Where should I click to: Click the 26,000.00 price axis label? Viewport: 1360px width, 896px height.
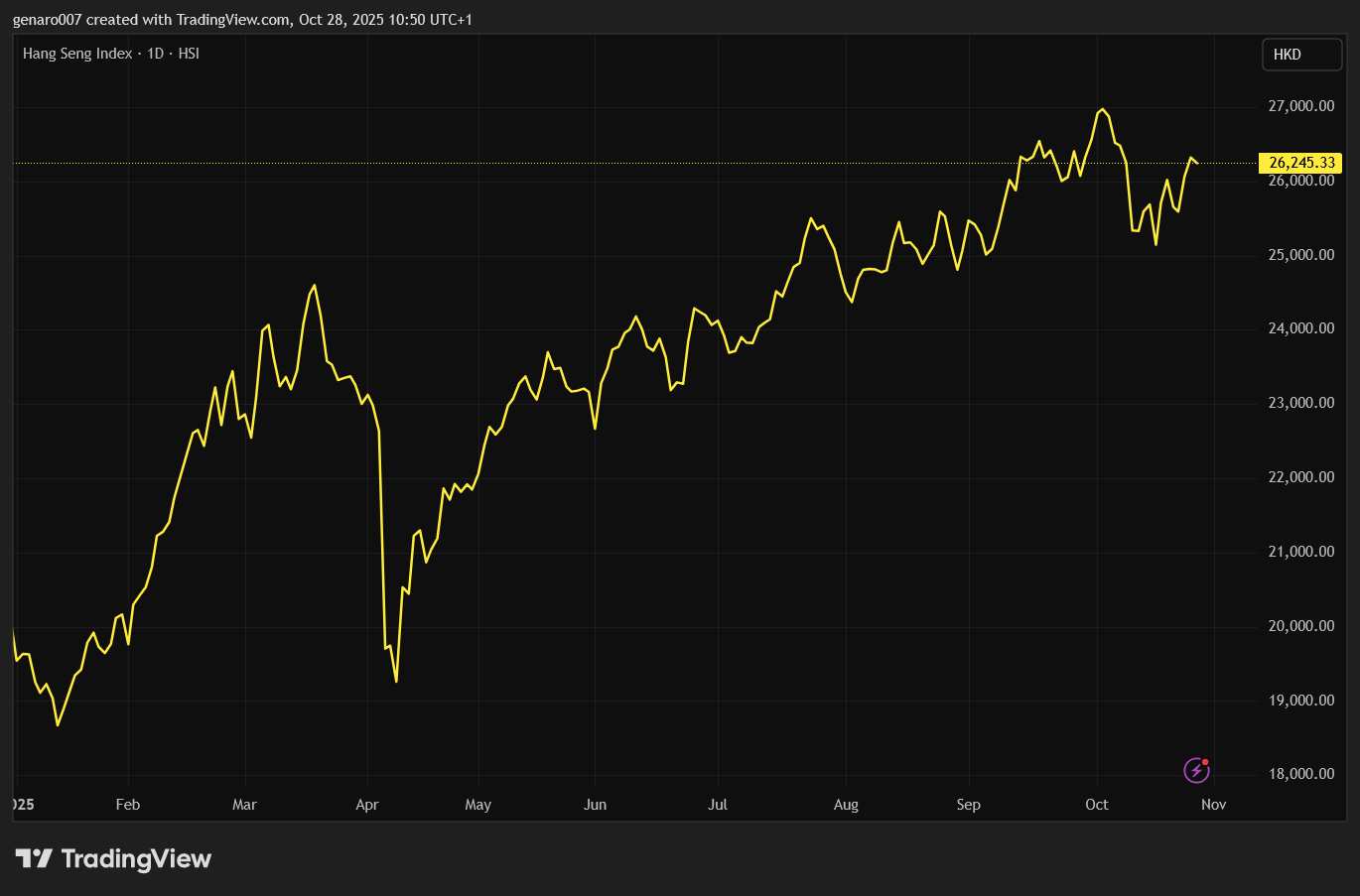click(x=1301, y=181)
